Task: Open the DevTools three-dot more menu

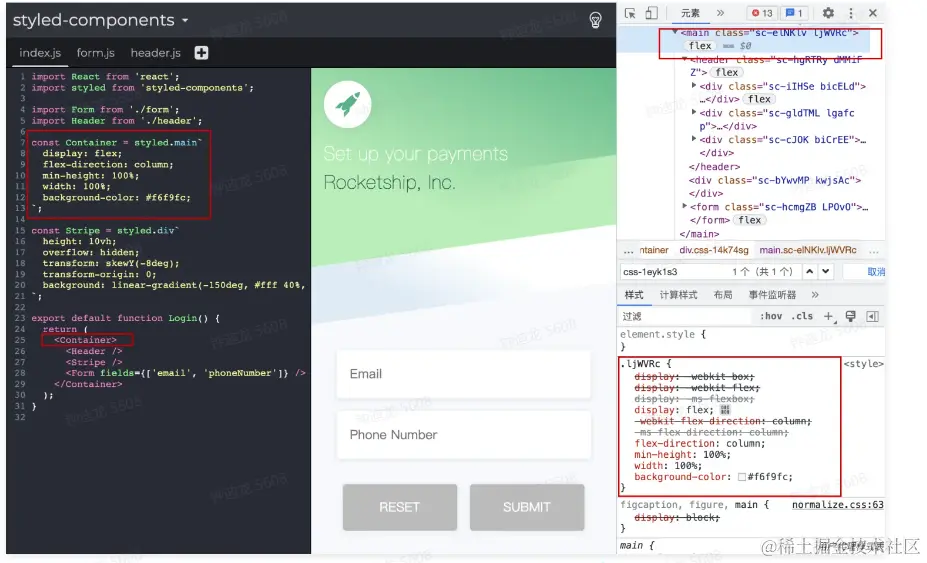Action: pos(851,13)
